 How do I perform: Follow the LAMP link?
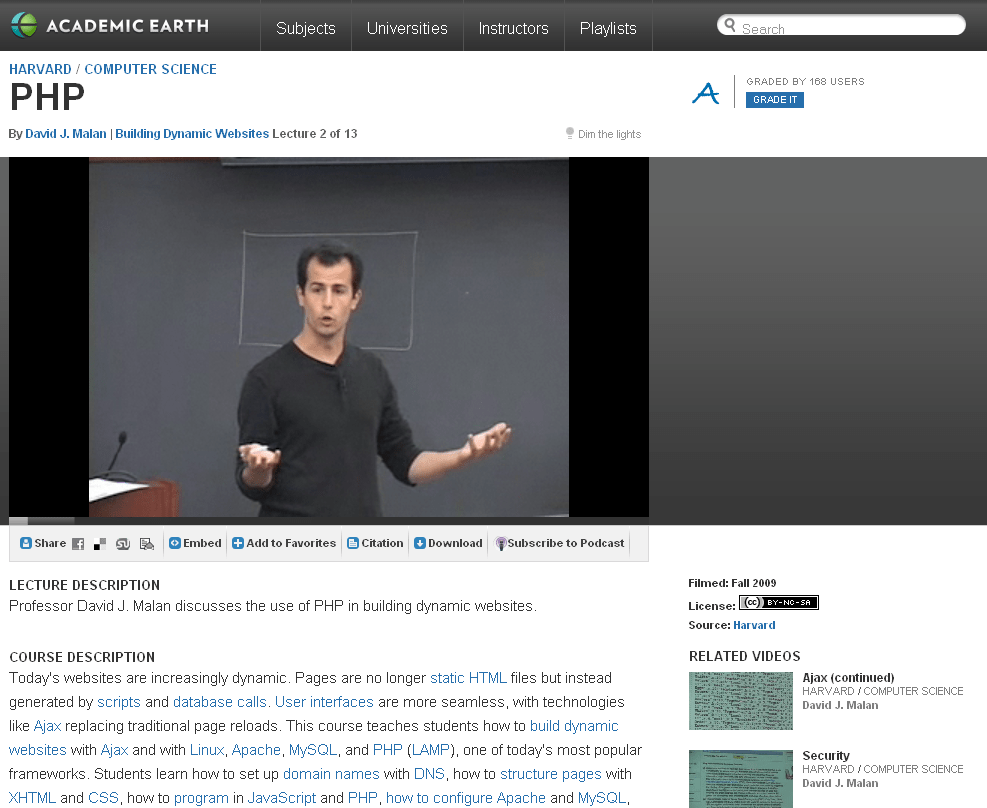click(x=431, y=749)
